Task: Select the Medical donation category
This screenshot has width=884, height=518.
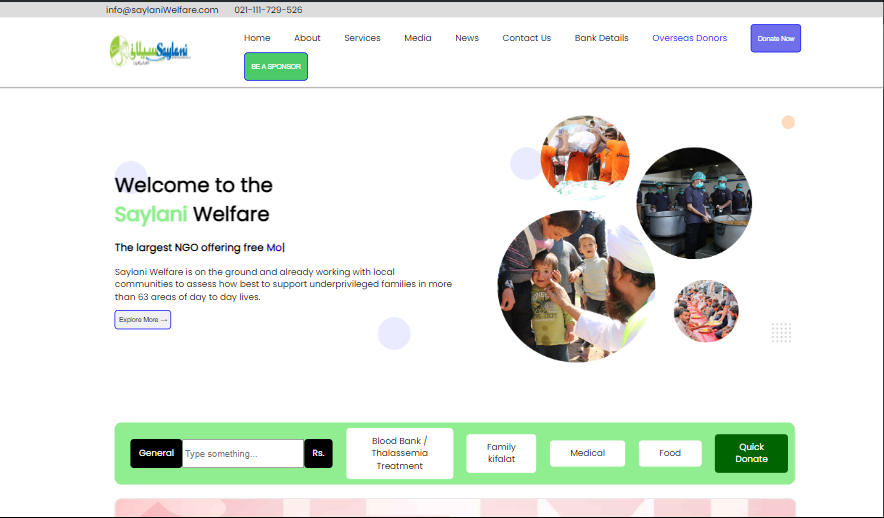Action: click(587, 453)
